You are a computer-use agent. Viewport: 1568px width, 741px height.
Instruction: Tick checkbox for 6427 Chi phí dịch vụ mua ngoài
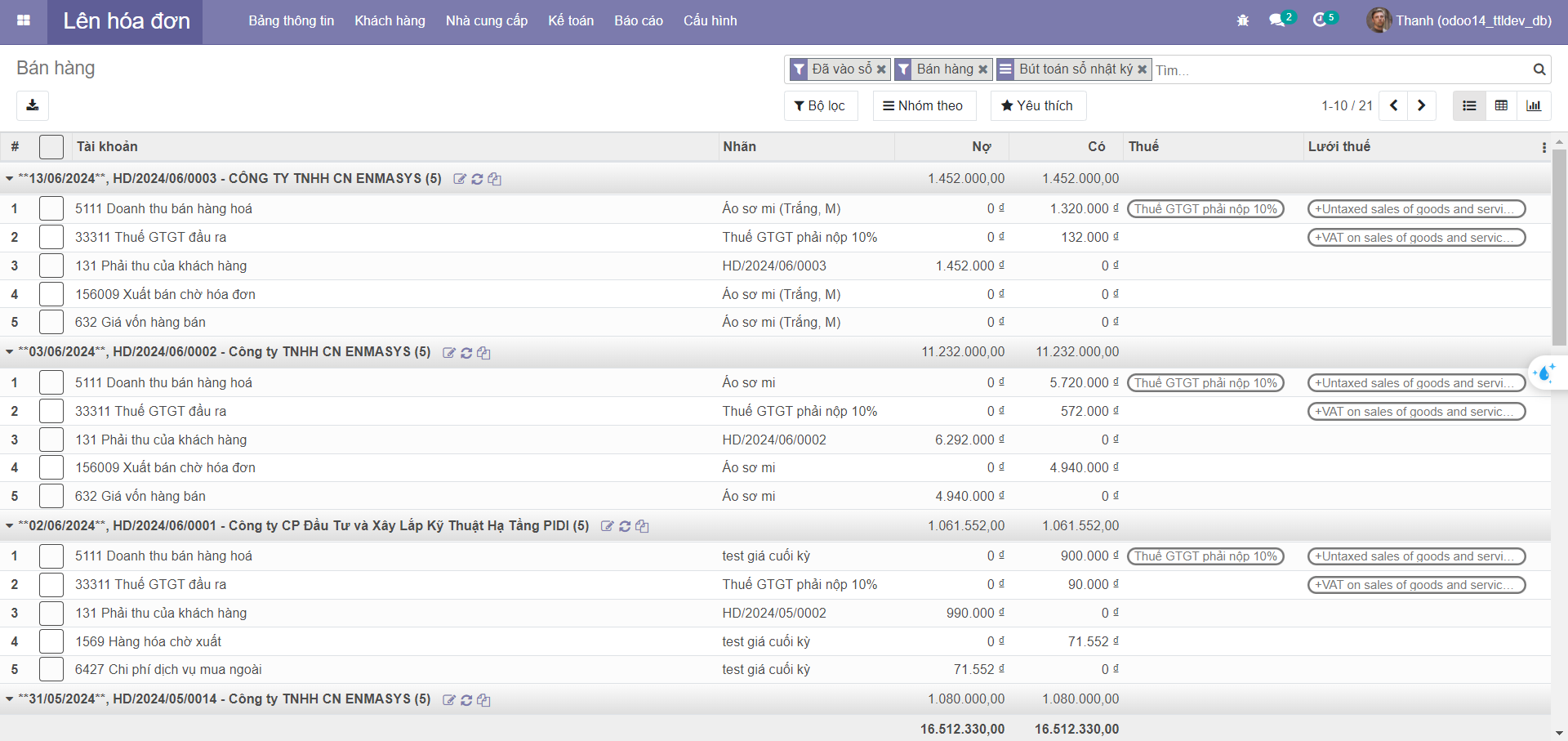point(51,669)
